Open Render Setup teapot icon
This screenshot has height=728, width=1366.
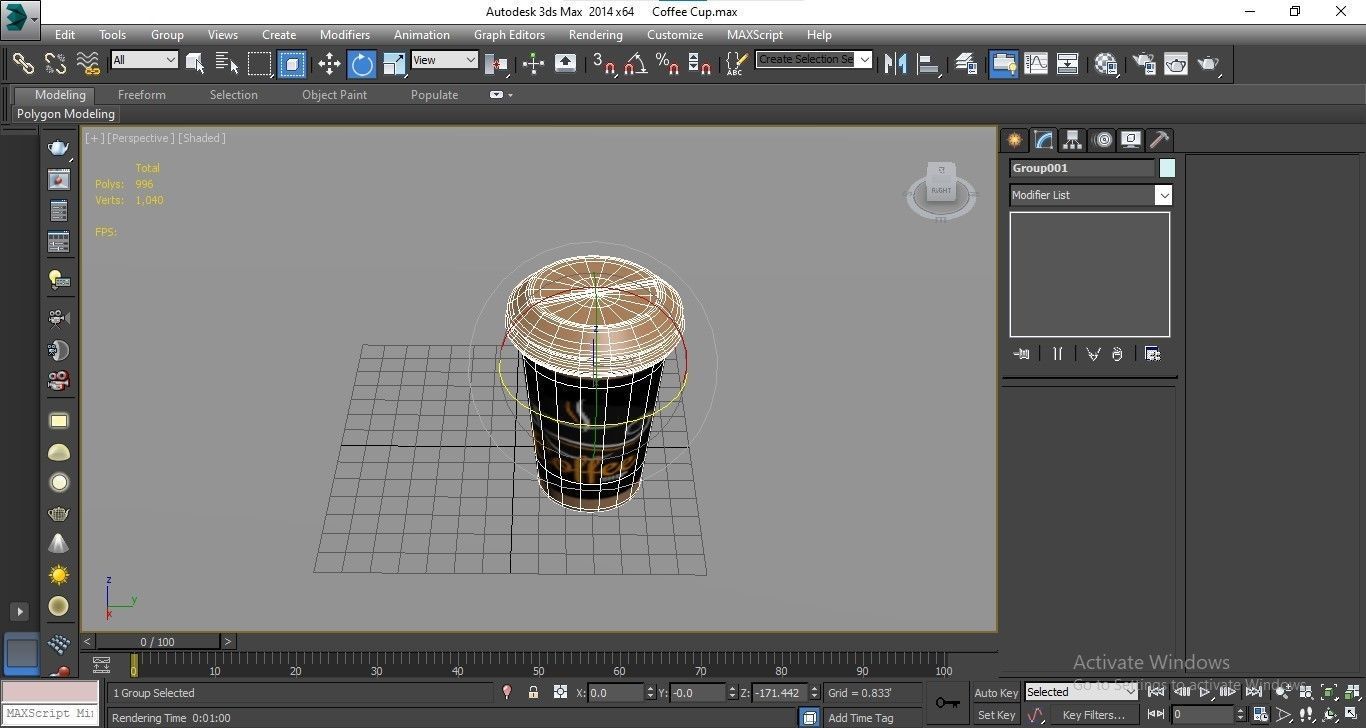(x=1143, y=63)
